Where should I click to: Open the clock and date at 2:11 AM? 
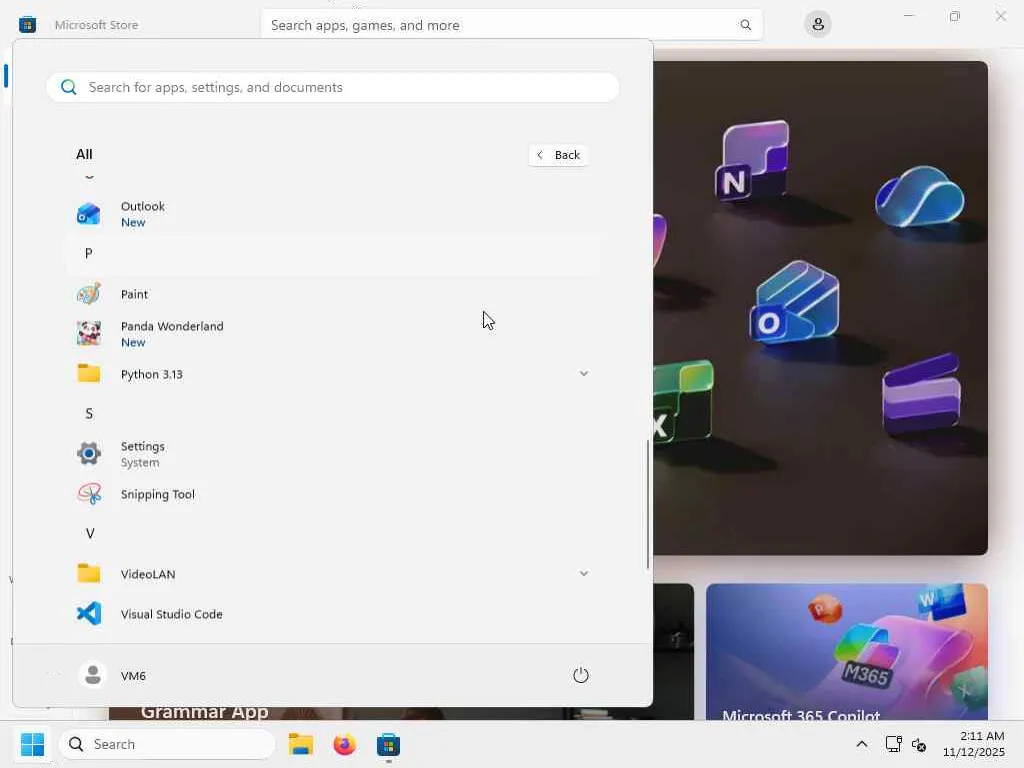[x=974, y=744]
